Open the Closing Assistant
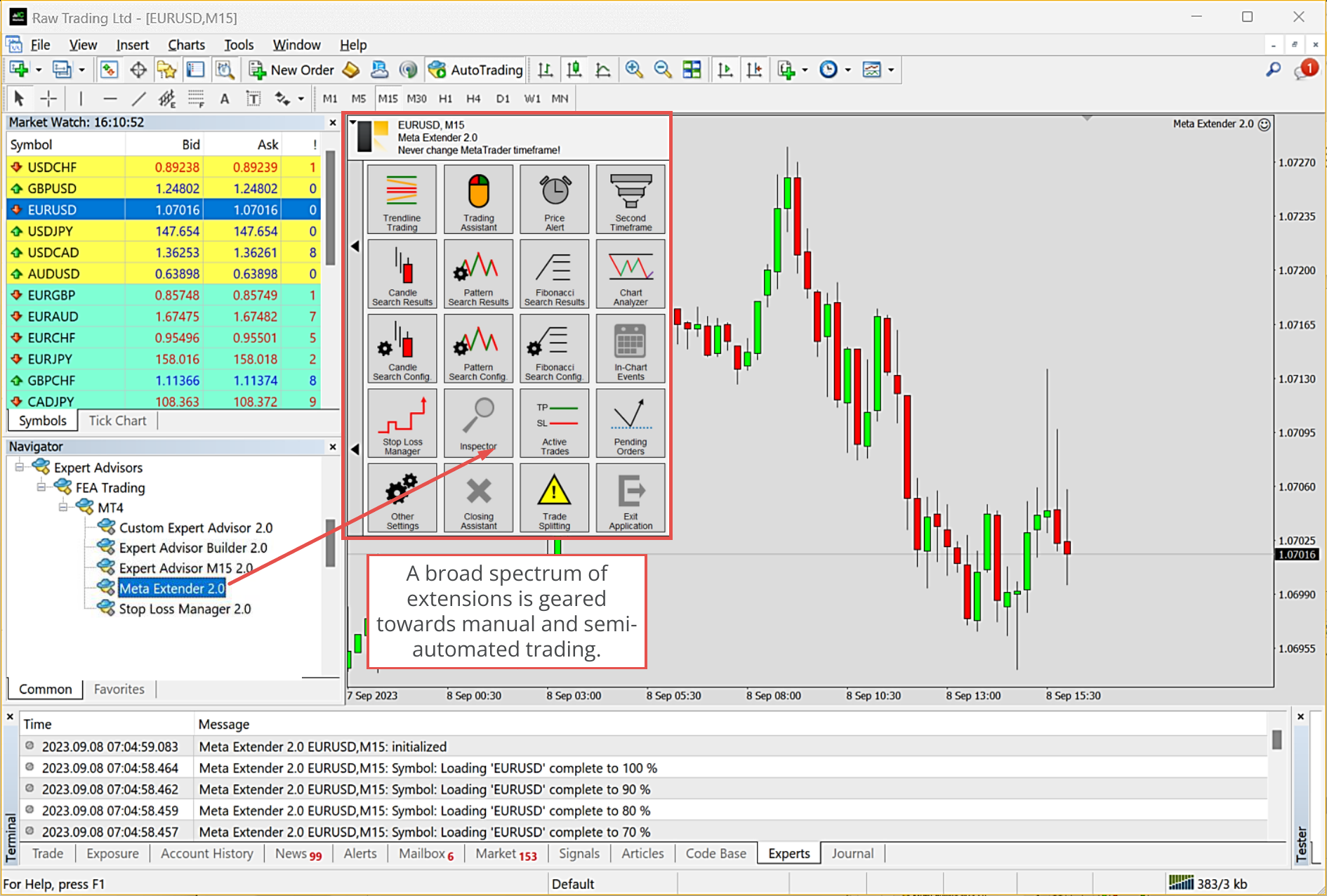Screen dimensions: 1327x896 coord(478,498)
